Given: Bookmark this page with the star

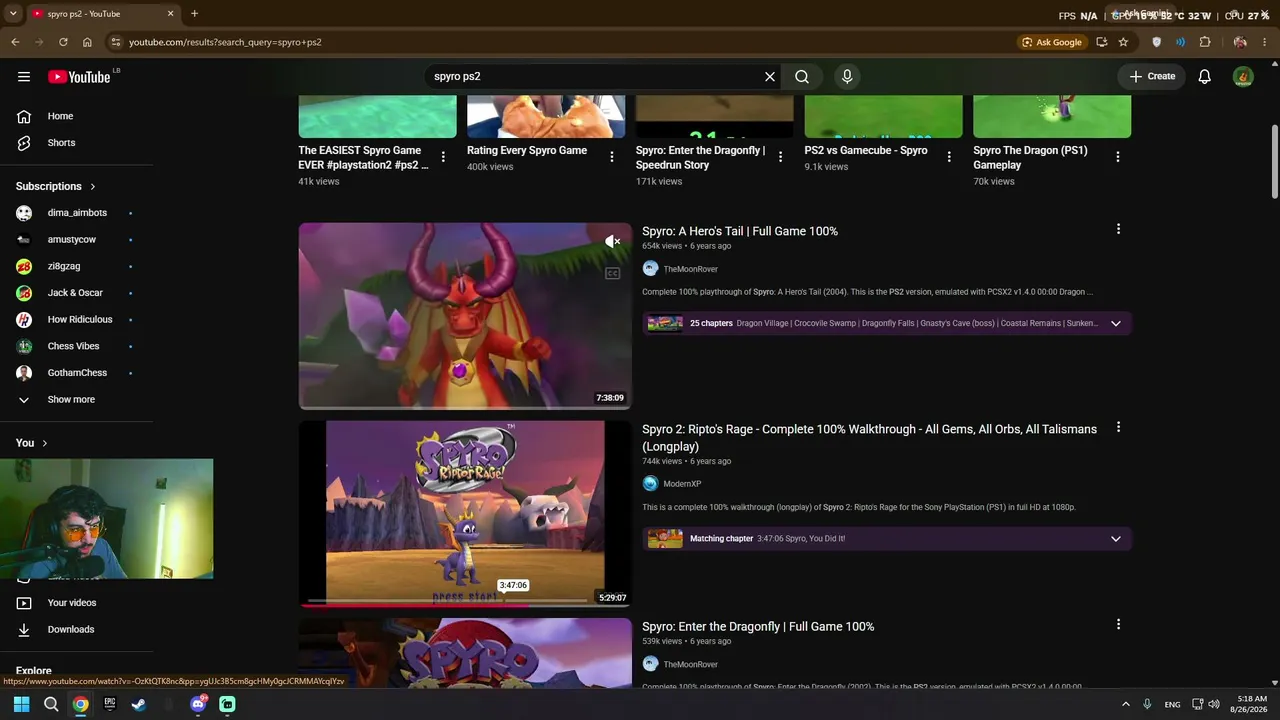Looking at the screenshot, I should click(x=1123, y=42).
